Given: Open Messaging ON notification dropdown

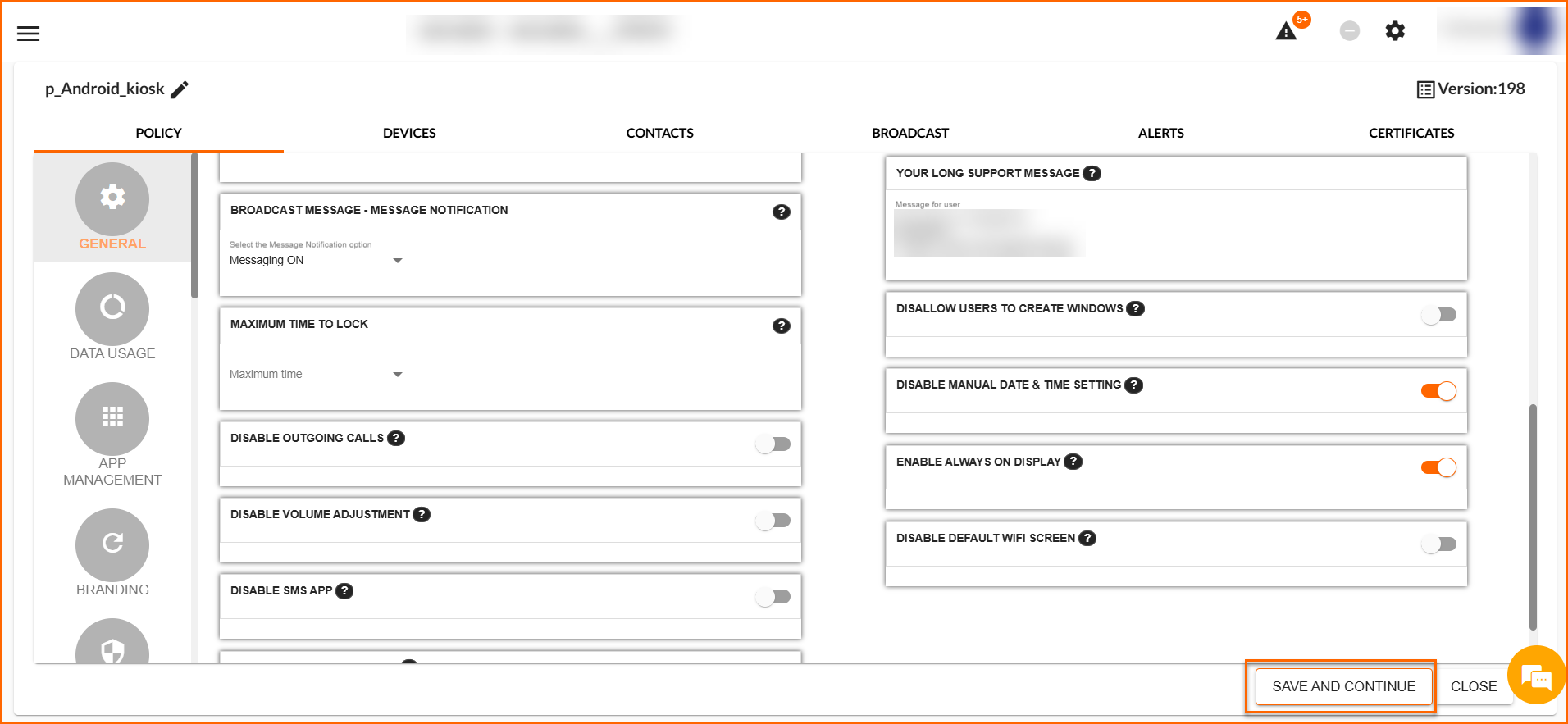Looking at the screenshot, I should click(x=317, y=261).
